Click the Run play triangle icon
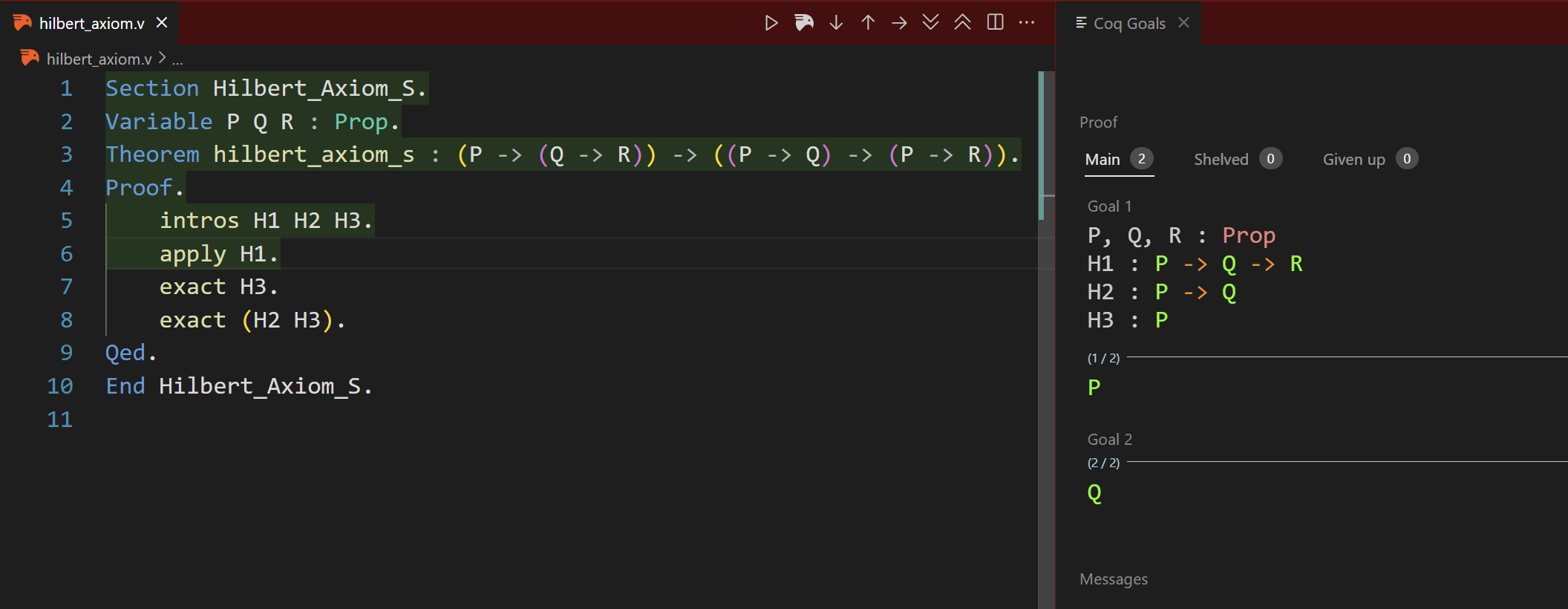Image resolution: width=1568 pixels, height=609 pixels. click(x=771, y=23)
